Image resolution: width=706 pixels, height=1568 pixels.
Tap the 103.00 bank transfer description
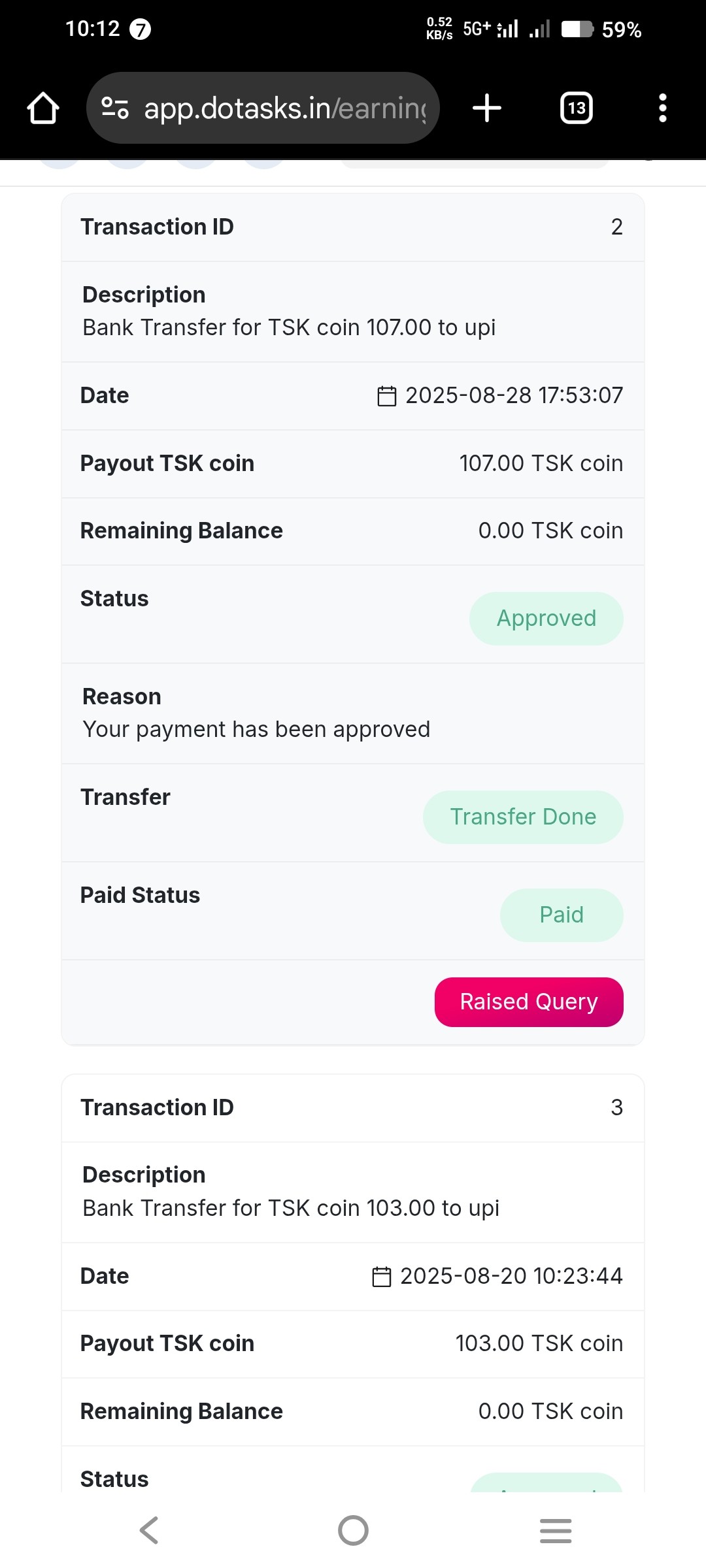[291, 1208]
